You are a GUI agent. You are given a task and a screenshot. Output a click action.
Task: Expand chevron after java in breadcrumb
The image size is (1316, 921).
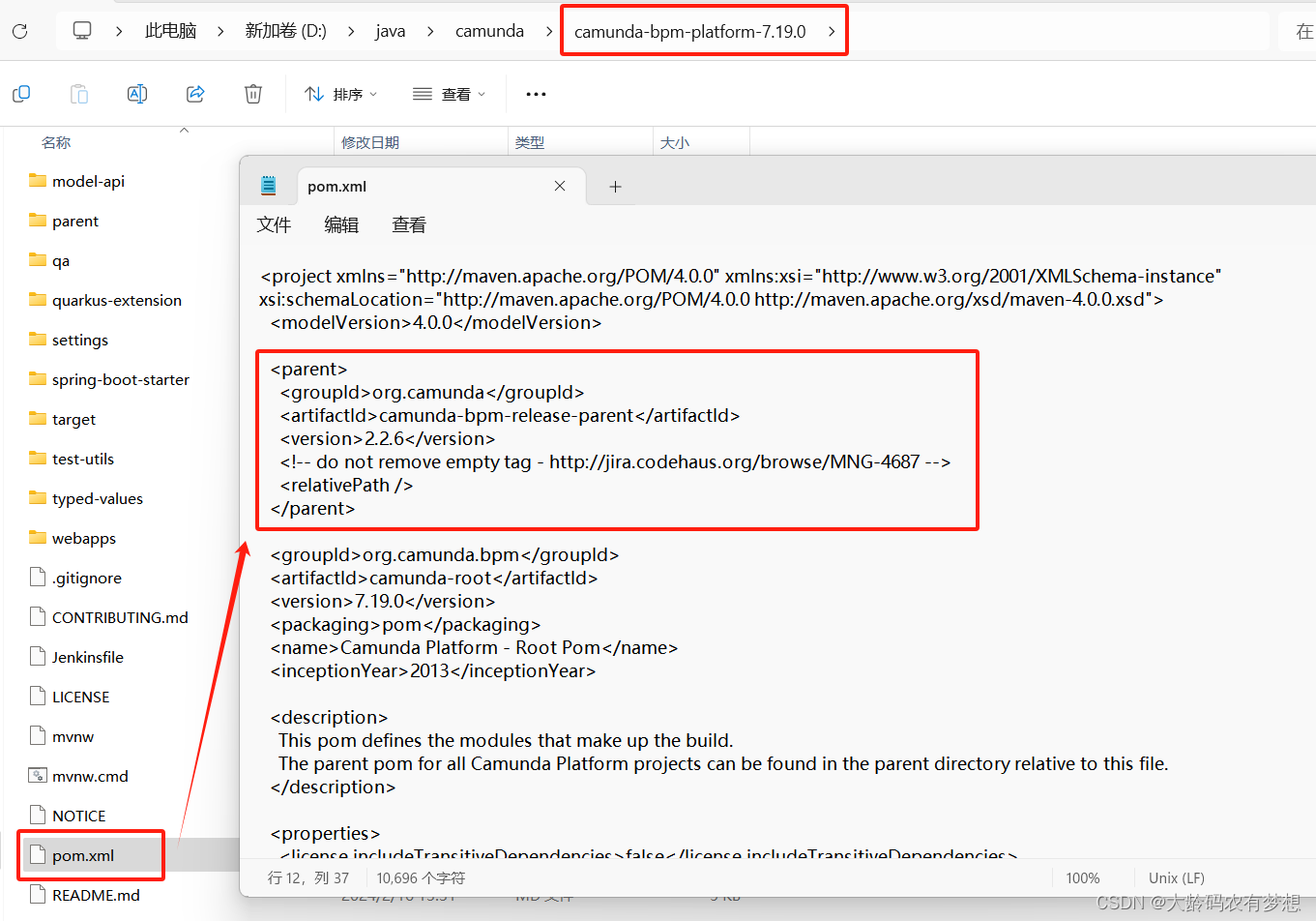(430, 31)
